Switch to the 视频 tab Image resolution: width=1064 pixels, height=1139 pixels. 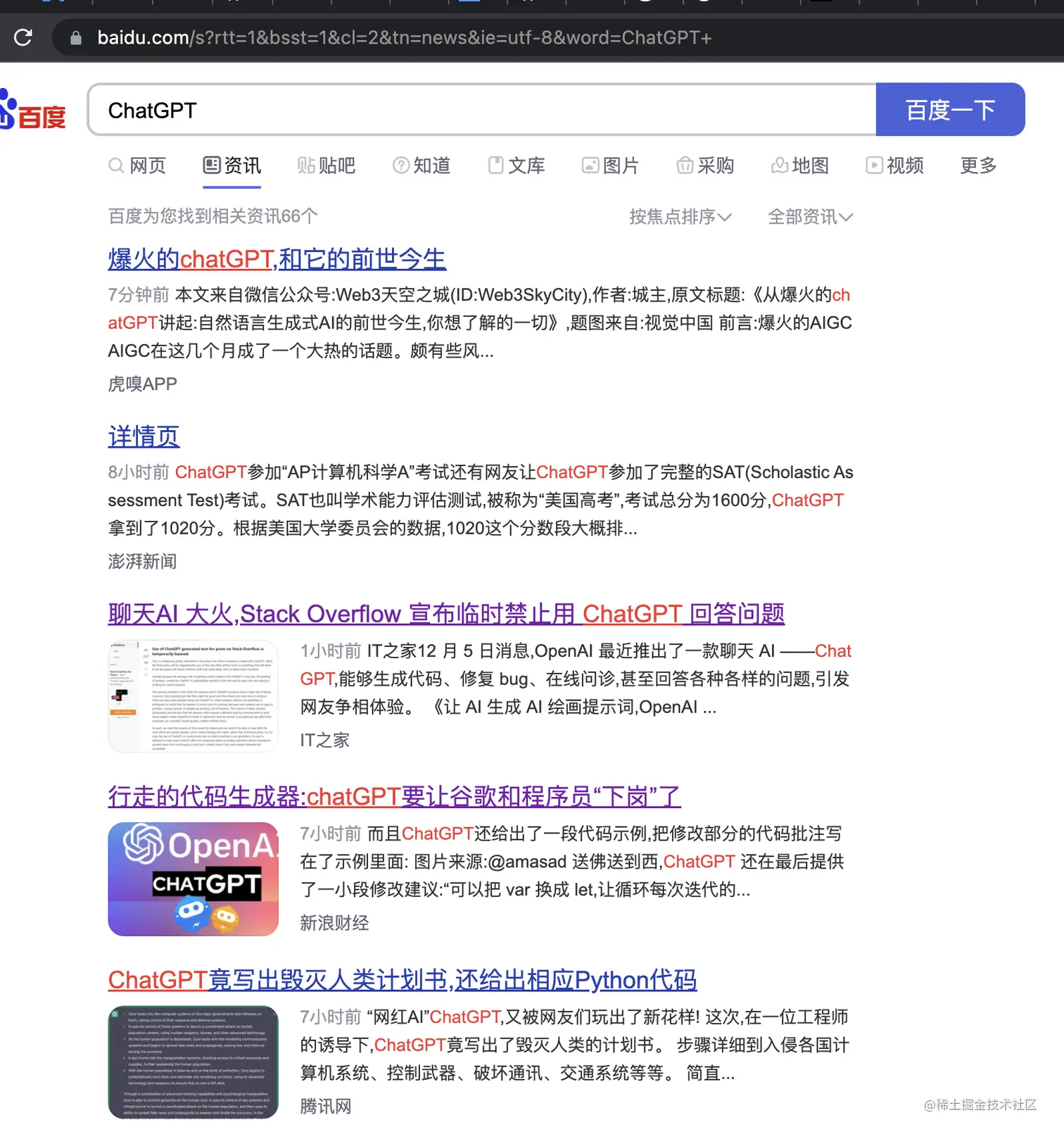[x=894, y=165]
